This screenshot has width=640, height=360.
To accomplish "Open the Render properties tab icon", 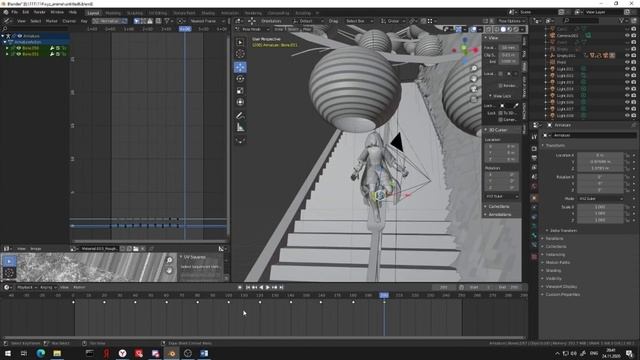I will [x=534, y=149].
